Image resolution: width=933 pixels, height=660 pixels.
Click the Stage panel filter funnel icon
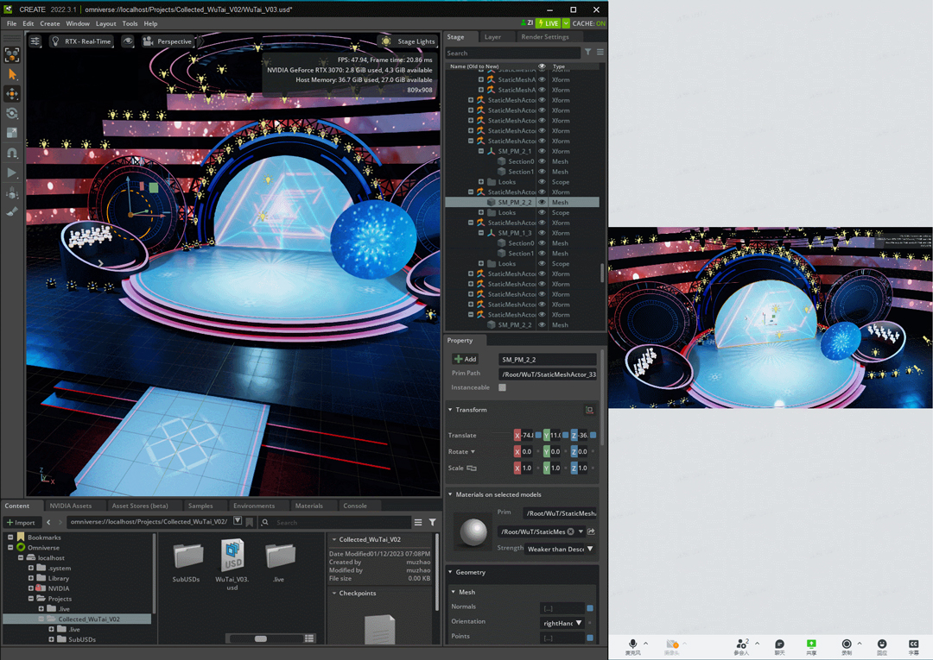click(588, 53)
